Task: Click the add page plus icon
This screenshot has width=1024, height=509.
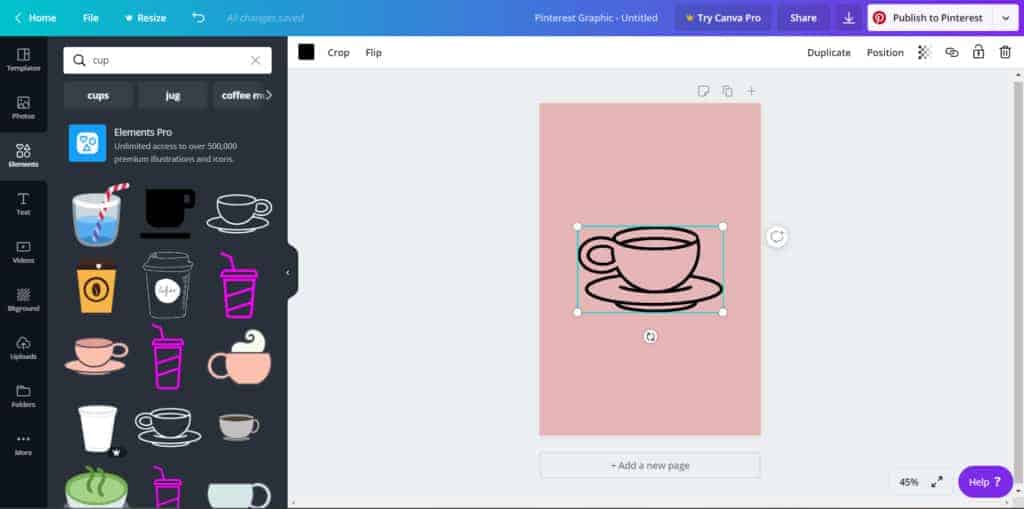Action: coord(751,91)
